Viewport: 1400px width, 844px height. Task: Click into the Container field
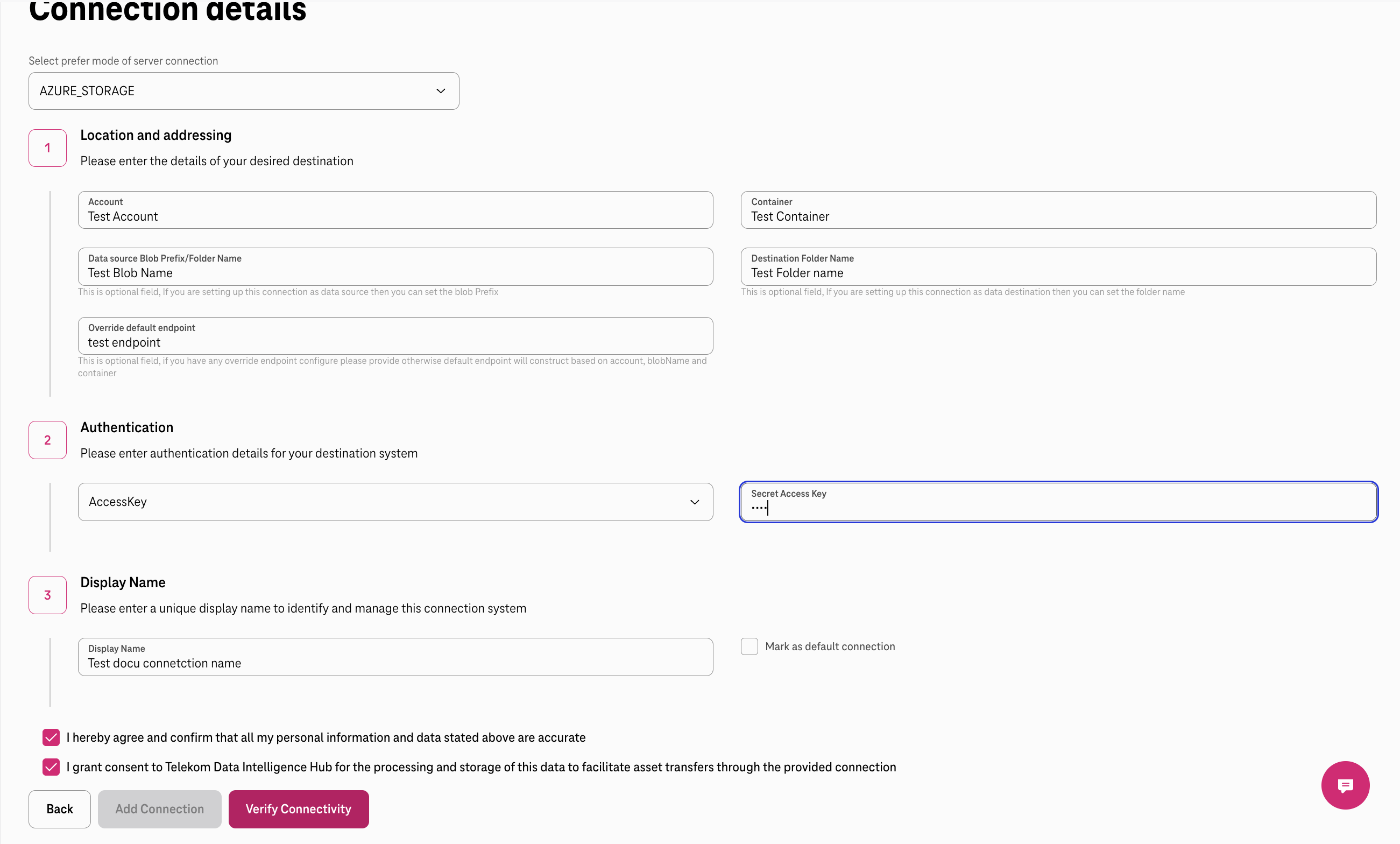click(x=1058, y=210)
